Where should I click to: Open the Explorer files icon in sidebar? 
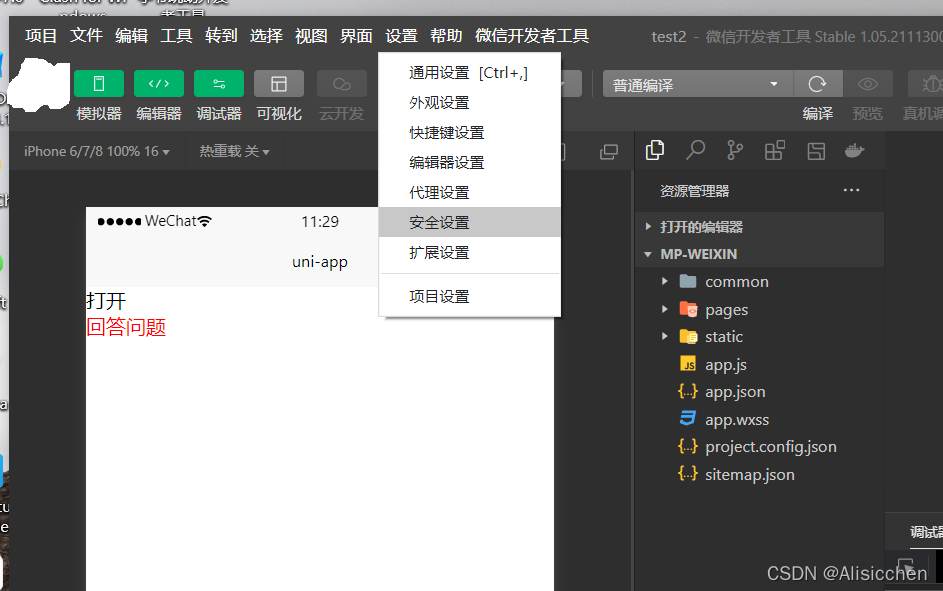[x=654, y=150]
